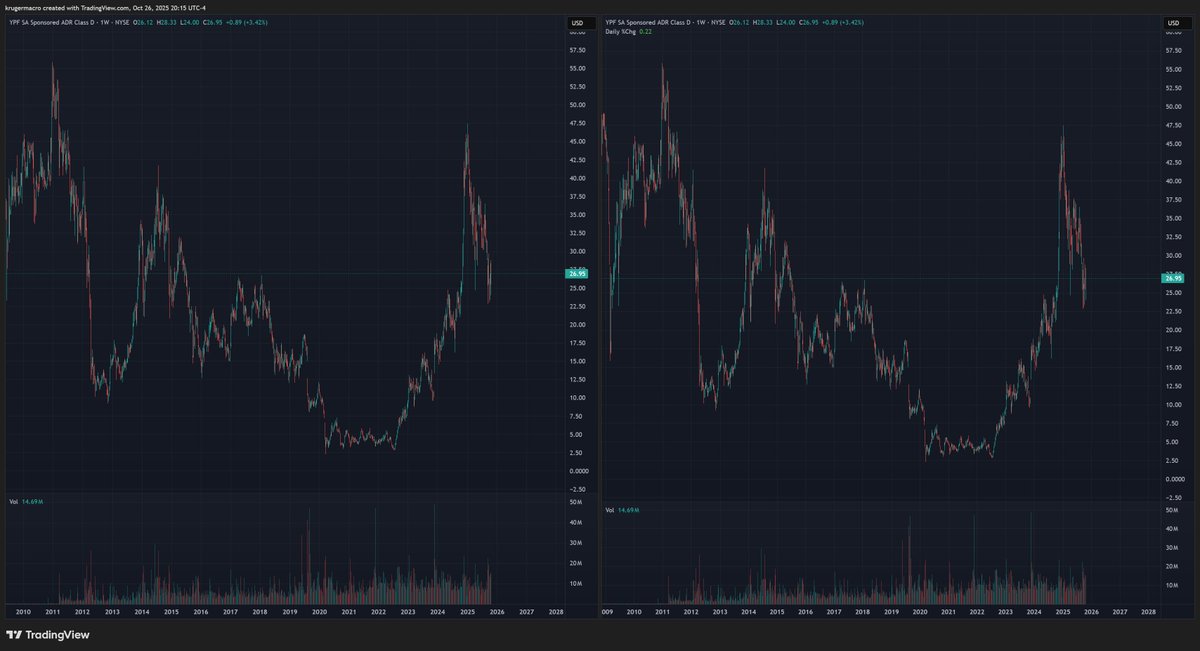The height and width of the screenshot is (651, 1200).
Task: Click the 2028 label on right chart time axis
Action: click(x=1149, y=611)
